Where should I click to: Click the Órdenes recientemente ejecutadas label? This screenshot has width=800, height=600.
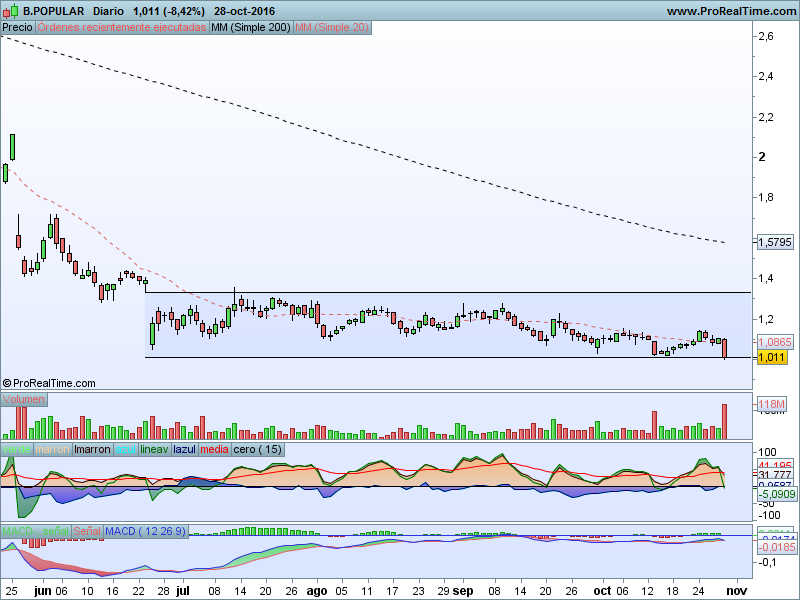tap(122, 27)
